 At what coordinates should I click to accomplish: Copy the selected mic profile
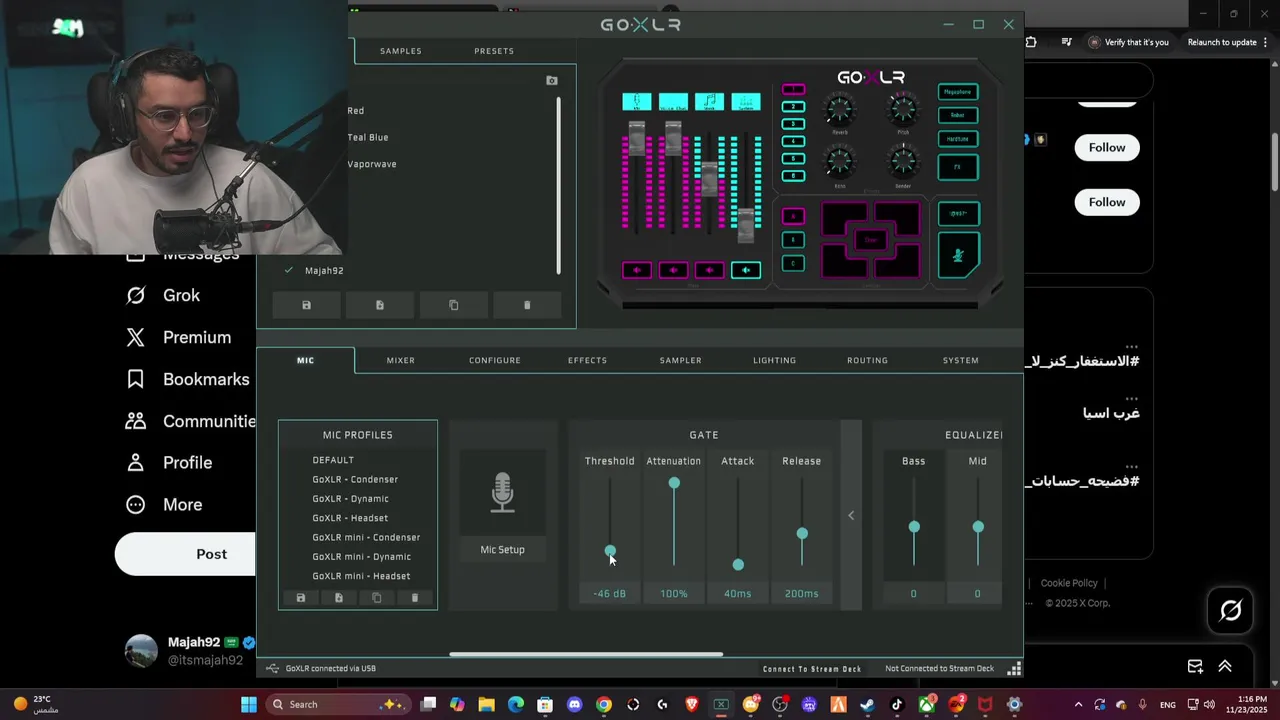point(377,598)
